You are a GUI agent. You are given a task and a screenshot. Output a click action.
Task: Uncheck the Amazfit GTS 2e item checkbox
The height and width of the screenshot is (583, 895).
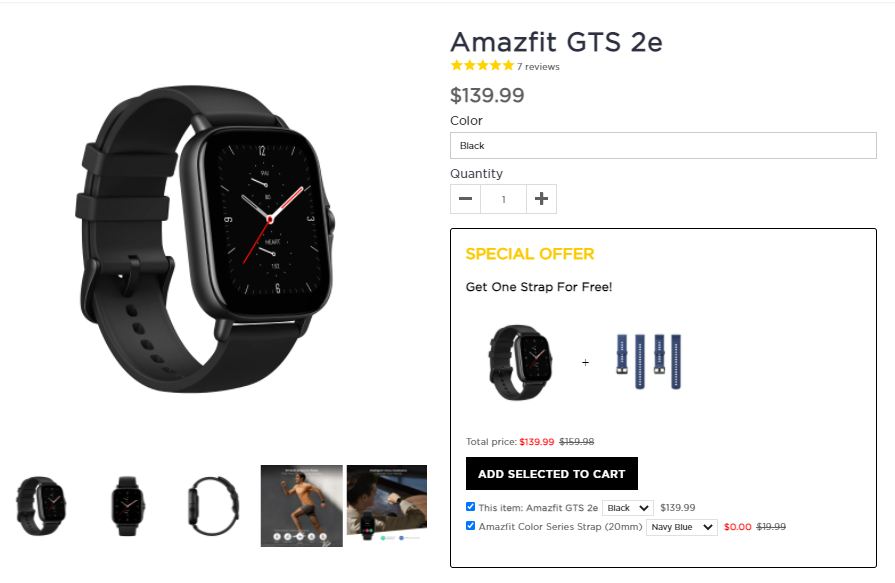pos(470,506)
